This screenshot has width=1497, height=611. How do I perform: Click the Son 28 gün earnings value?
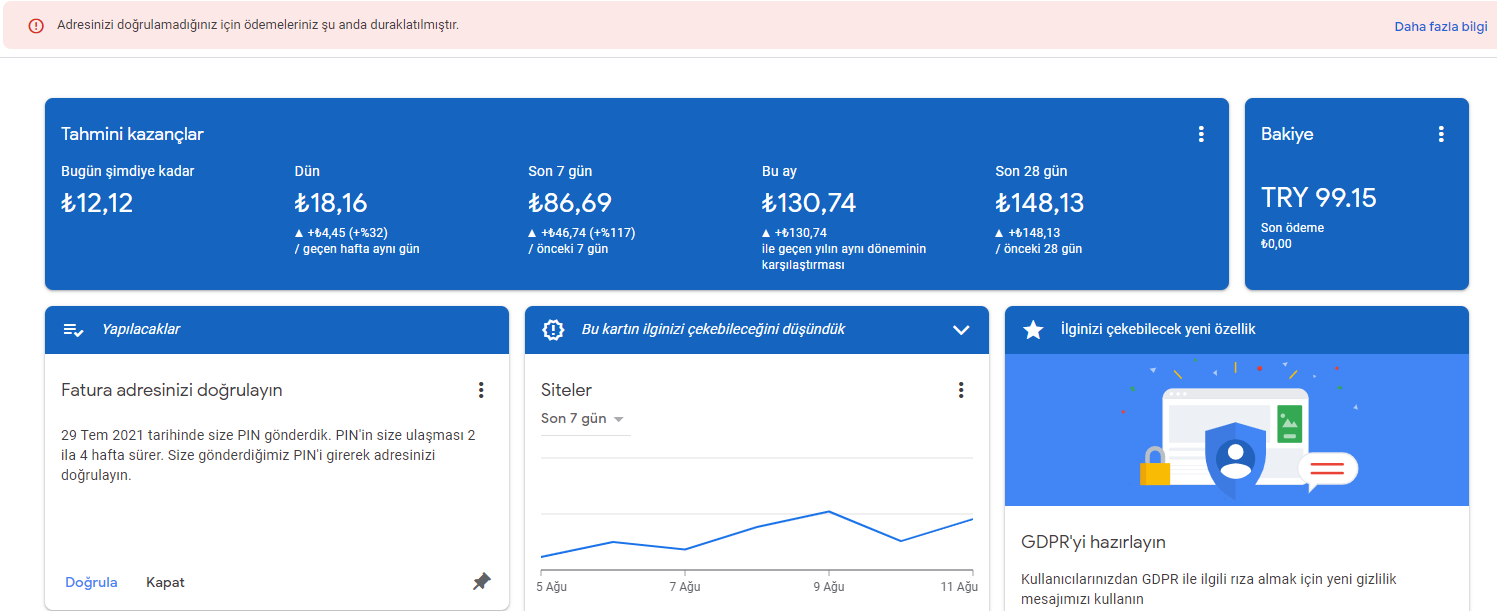(x=1040, y=203)
